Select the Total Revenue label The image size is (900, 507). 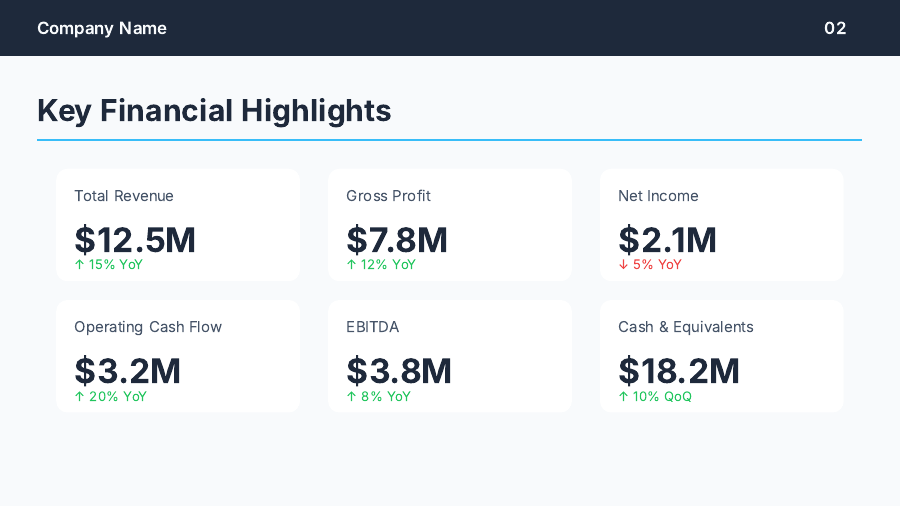click(124, 196)
